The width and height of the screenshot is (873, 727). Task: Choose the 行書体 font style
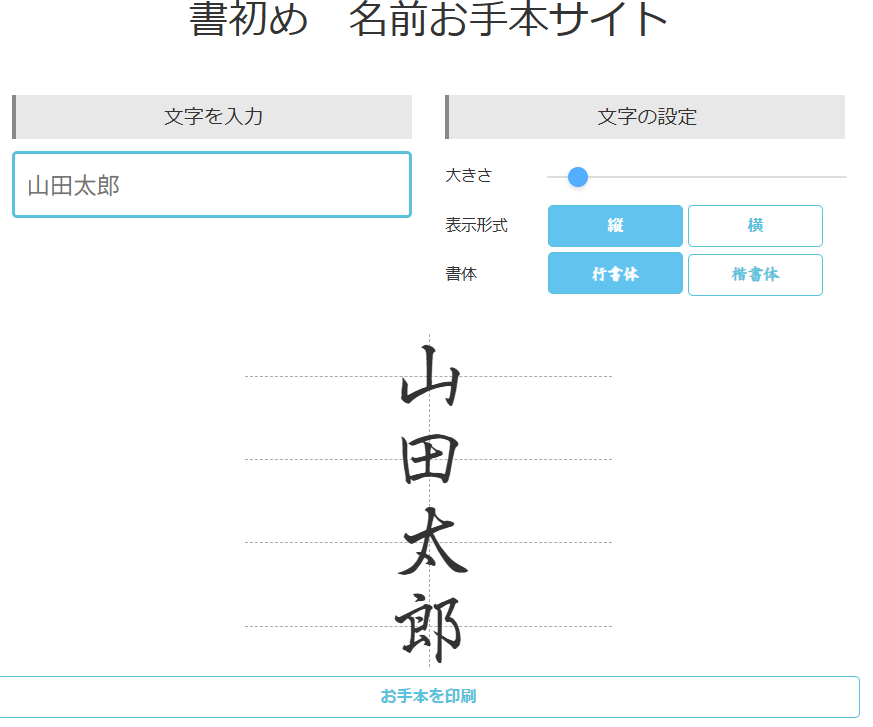point(615,274)
